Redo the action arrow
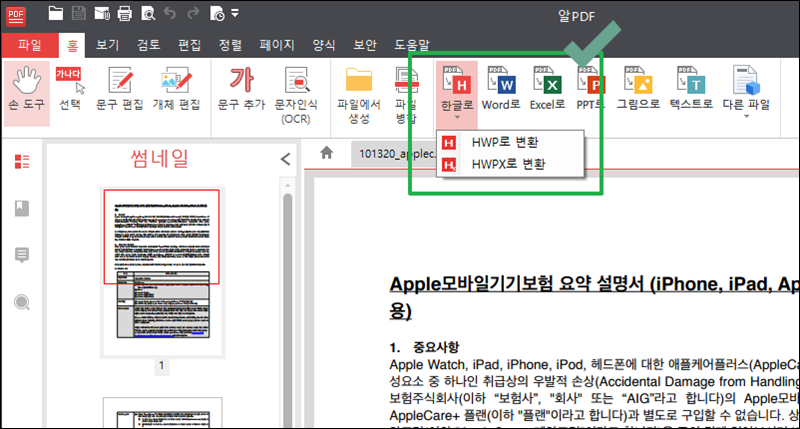The height and width of the screenshot is (429, 800). pyautogui.click(x=193, y=13)
